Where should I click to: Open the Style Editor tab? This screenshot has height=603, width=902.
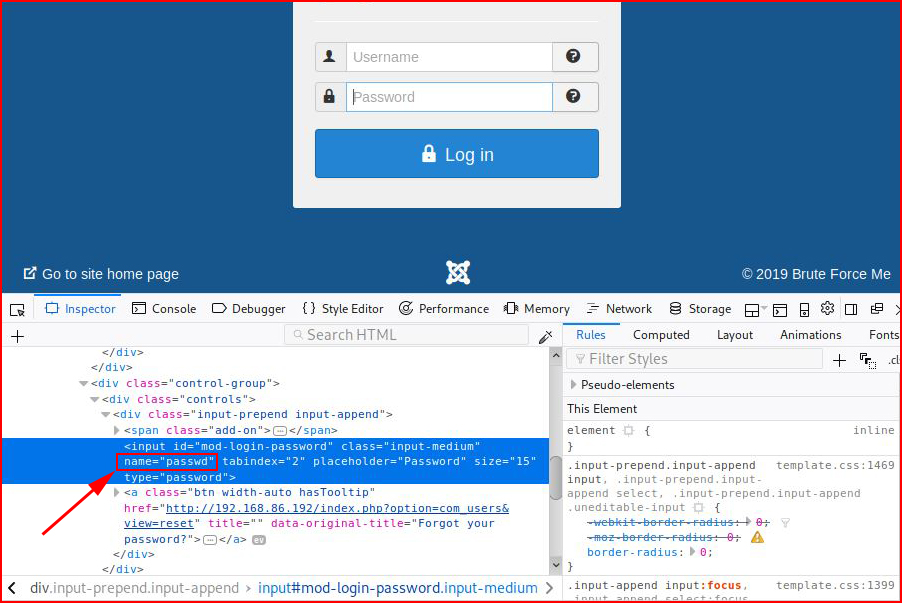click(x=343, y=309)
